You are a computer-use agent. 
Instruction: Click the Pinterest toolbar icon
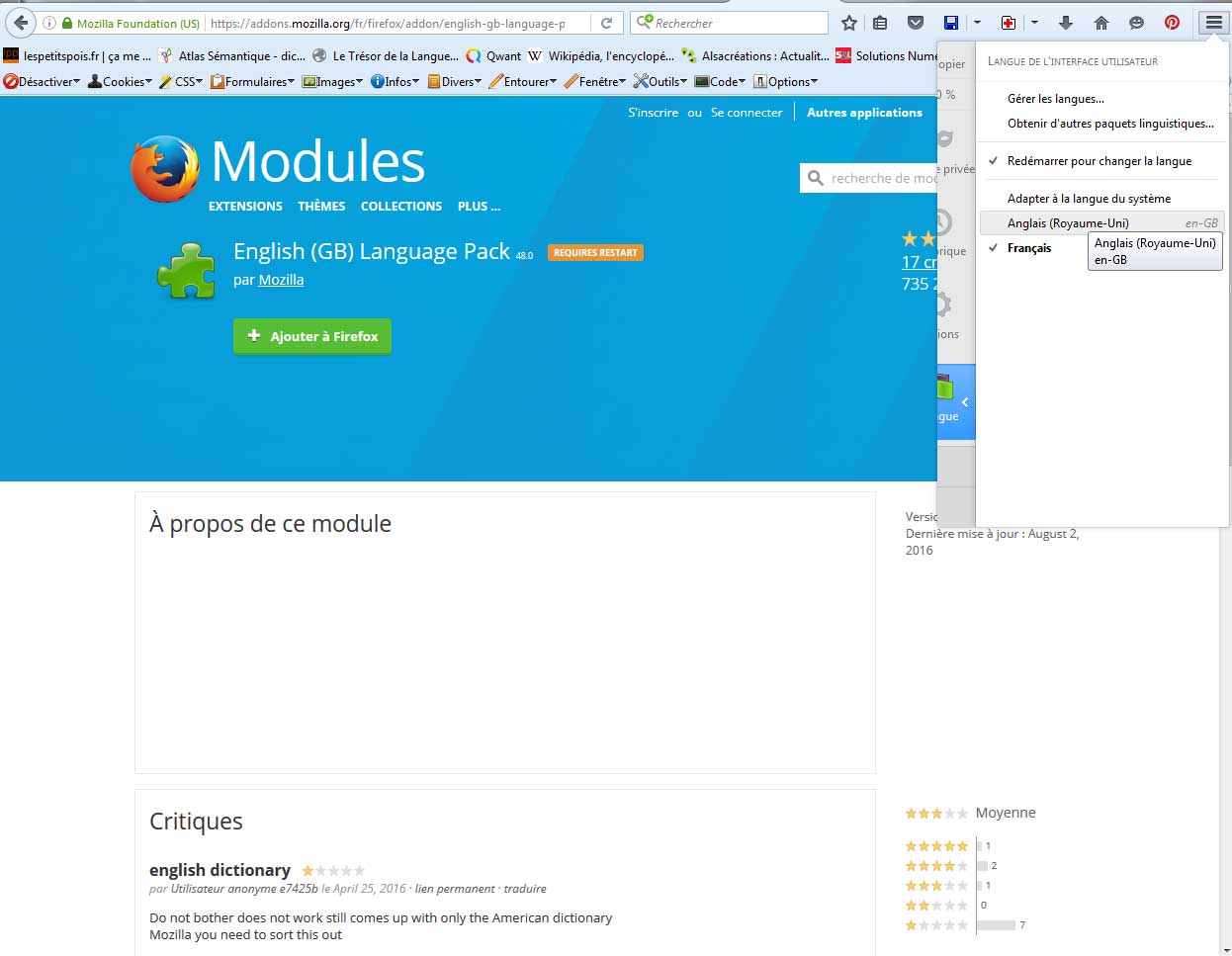pos(1172,23)
